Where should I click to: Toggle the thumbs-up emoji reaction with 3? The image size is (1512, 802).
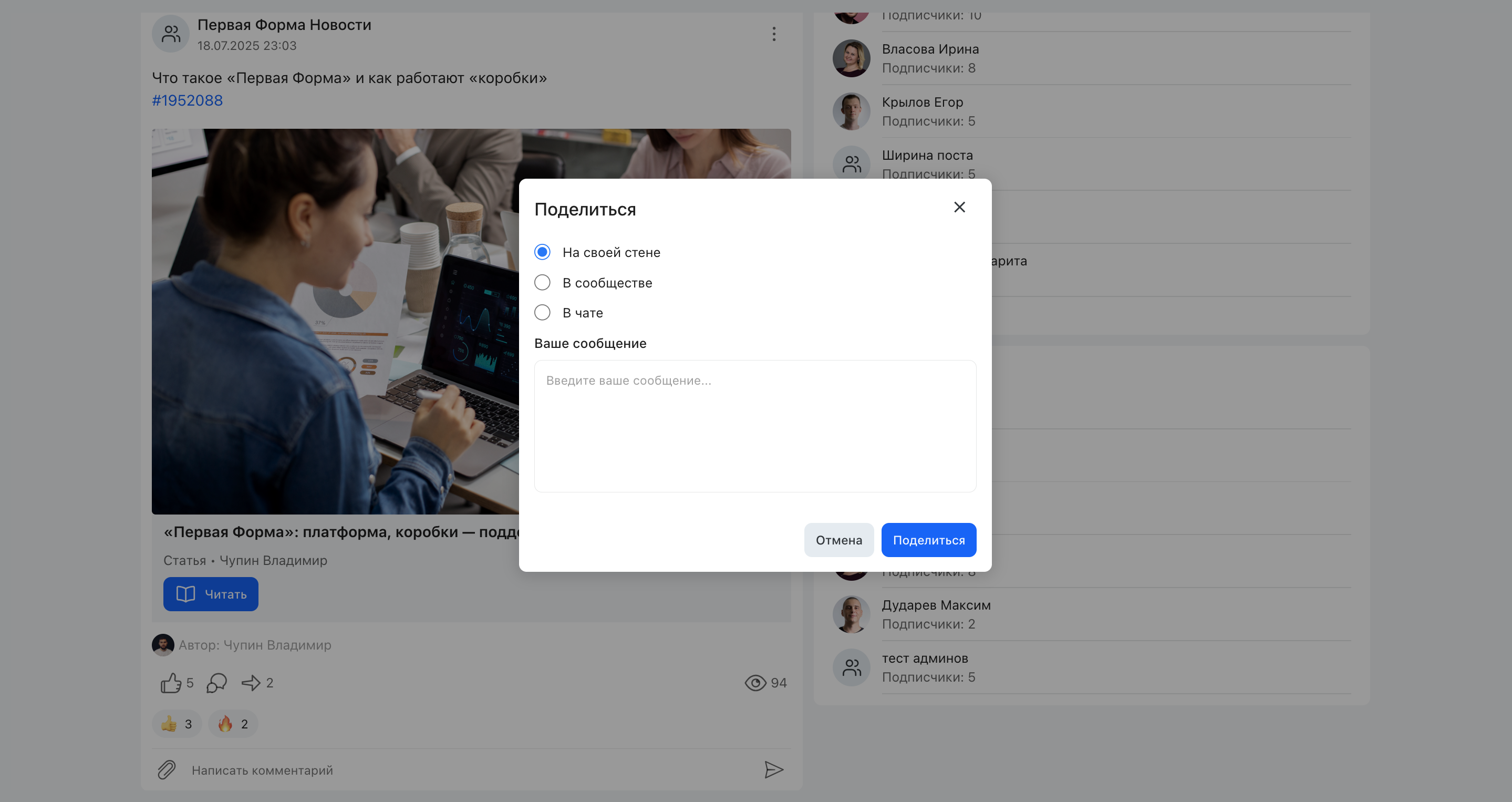coord(177,723)
